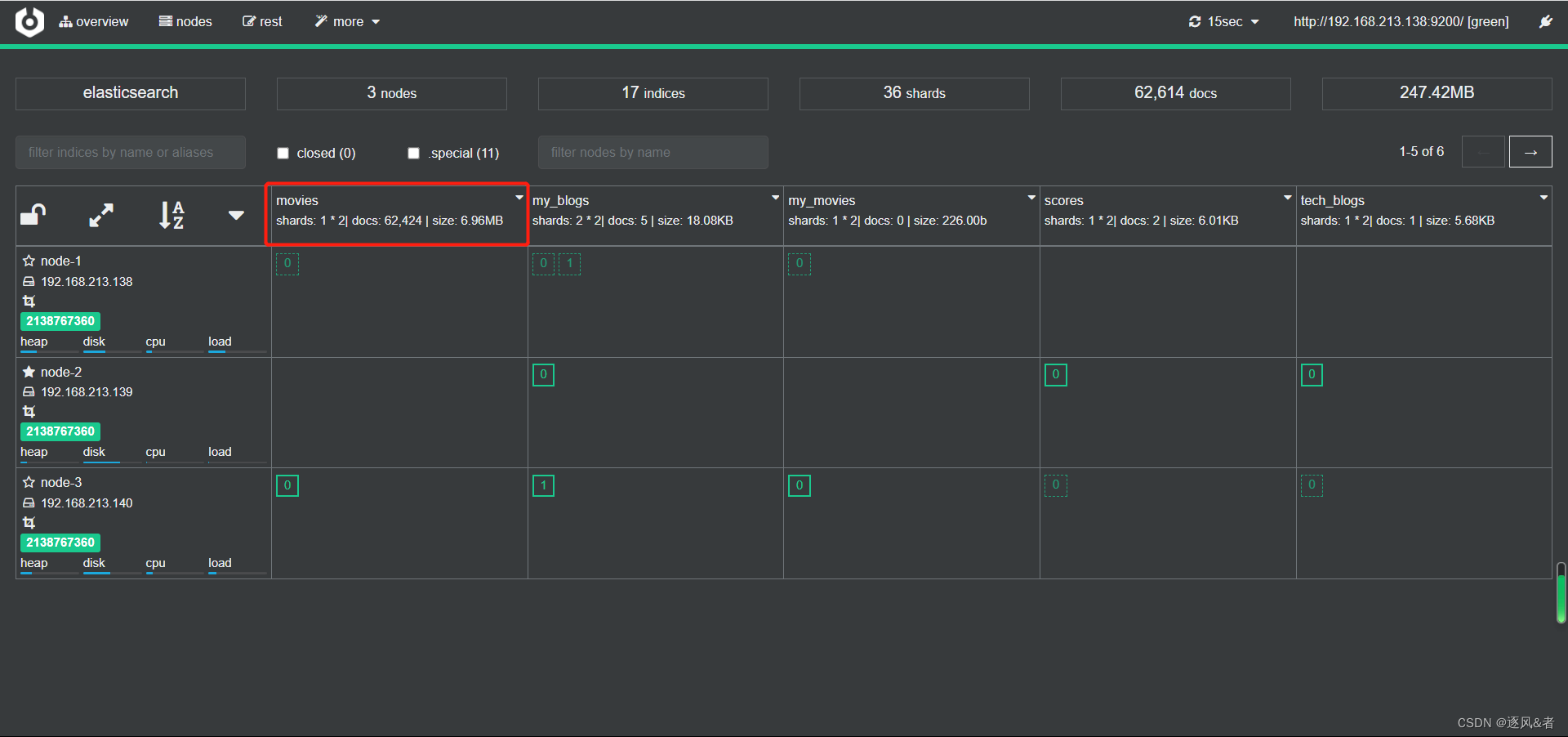This screenshot has width=1568, height=737.
Task: Click the my_blogs index name
Action: pyautogui.click(x=560, y=200)
